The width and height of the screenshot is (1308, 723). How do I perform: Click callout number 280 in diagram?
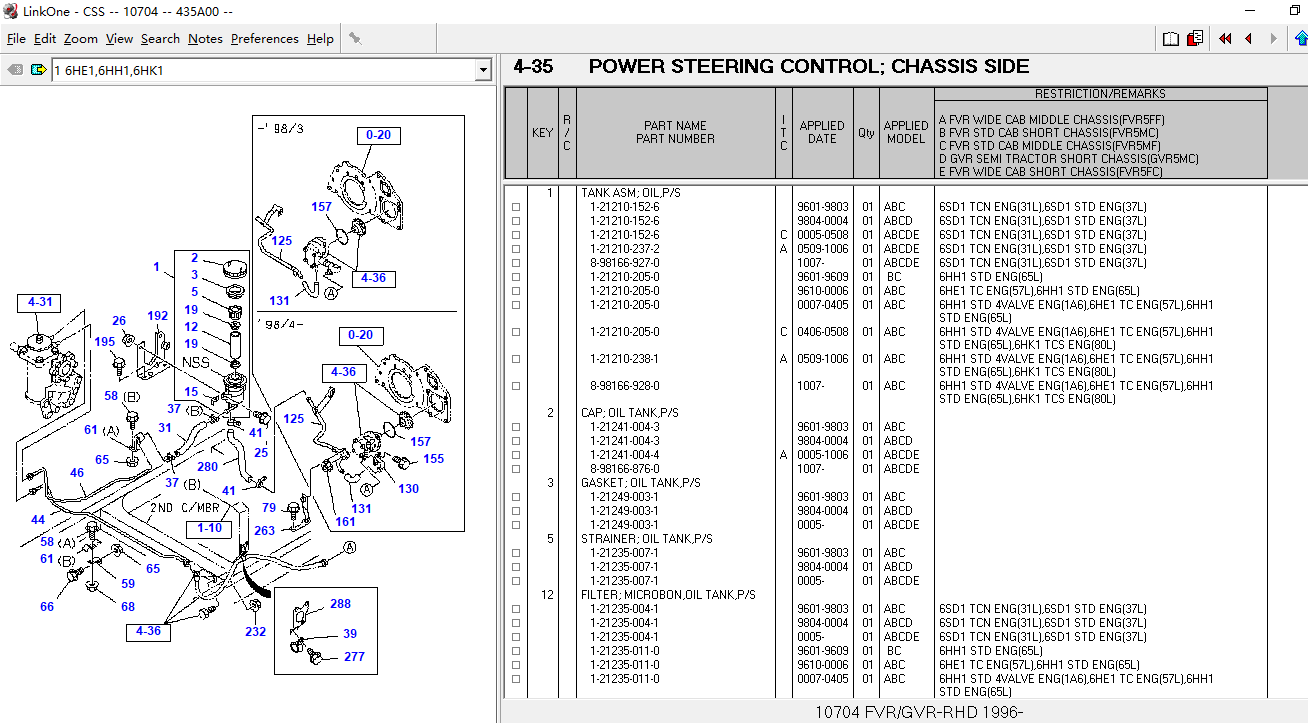coord(207,467)
